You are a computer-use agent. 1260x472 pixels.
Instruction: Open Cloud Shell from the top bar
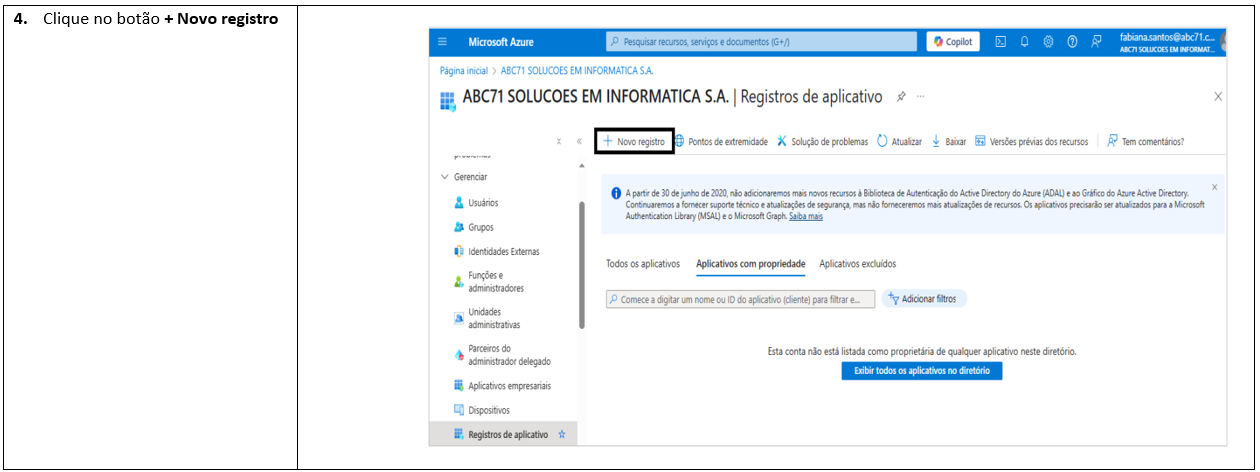tap(999, 42)
